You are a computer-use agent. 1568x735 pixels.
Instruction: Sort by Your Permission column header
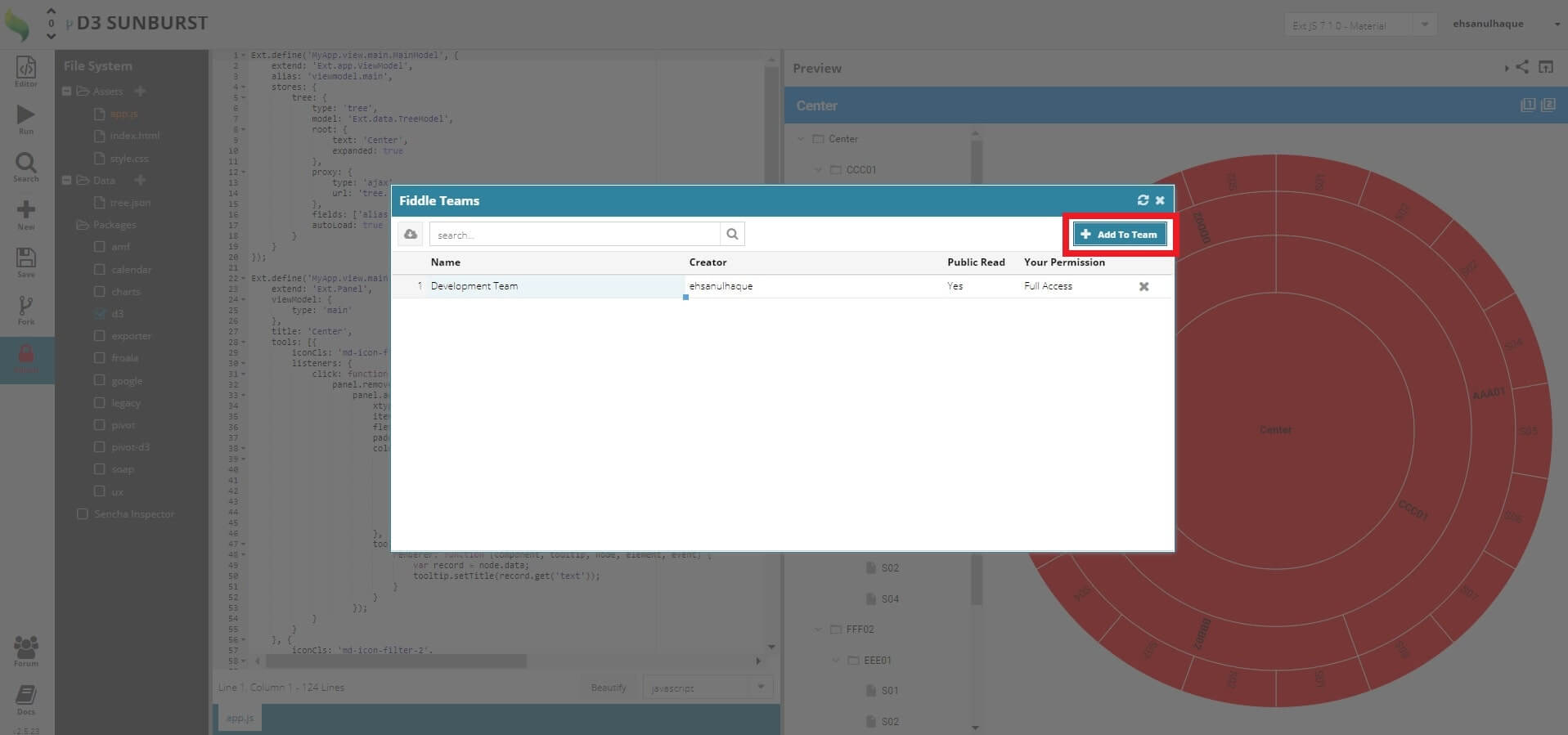(x=1064, y=262)
